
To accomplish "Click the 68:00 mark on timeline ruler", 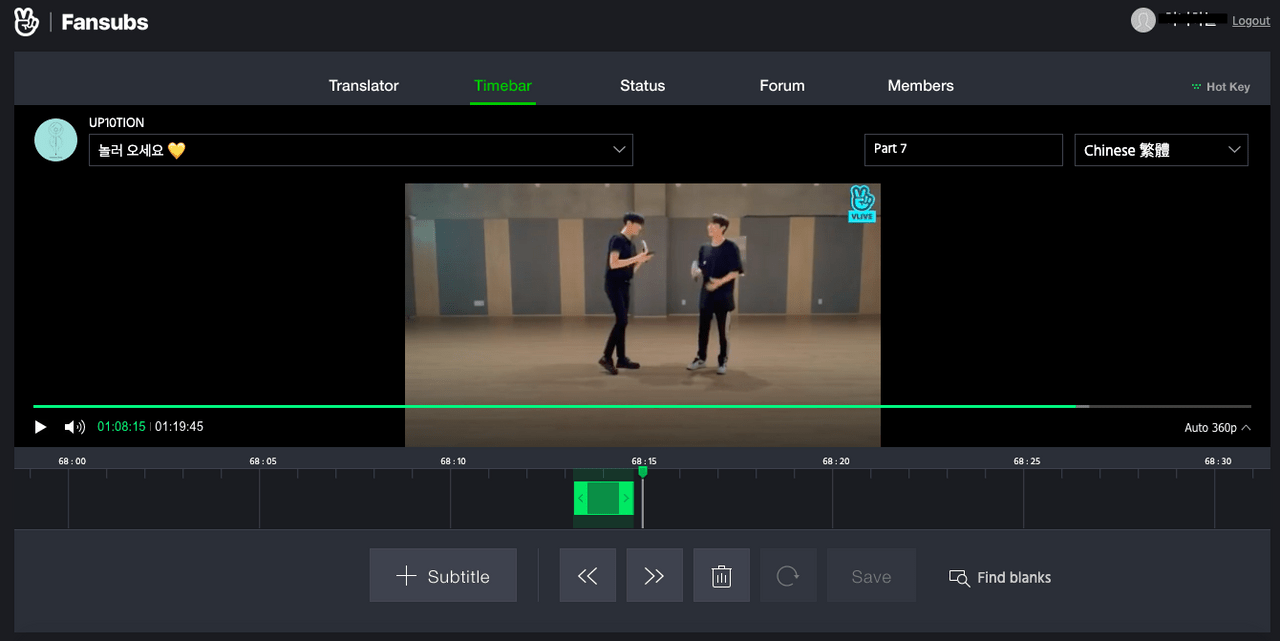I will 72,461.
